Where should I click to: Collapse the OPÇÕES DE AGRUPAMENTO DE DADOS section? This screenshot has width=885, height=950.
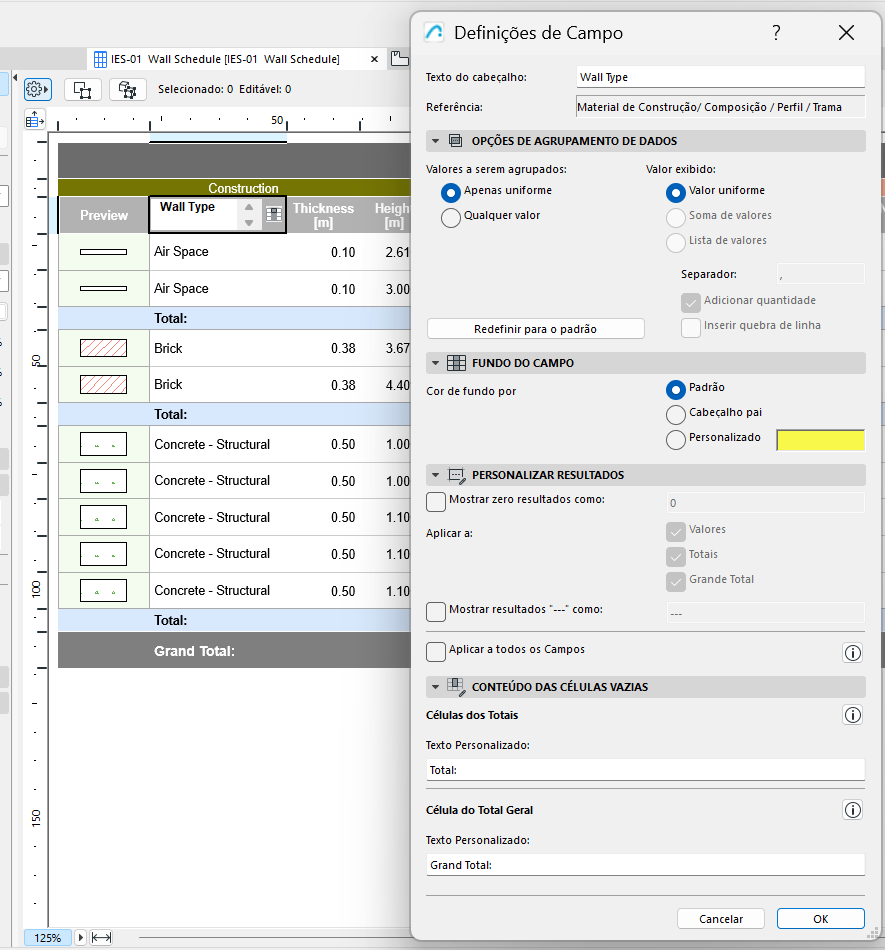[434, 140]
